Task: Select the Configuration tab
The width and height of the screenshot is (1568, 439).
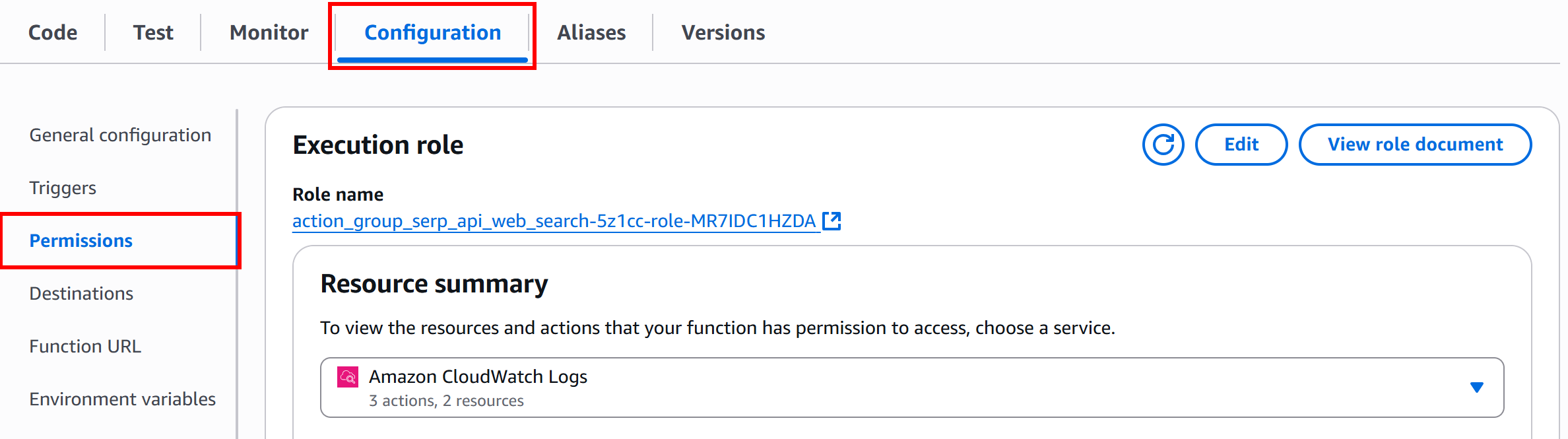Action: [x=432, y=32]
